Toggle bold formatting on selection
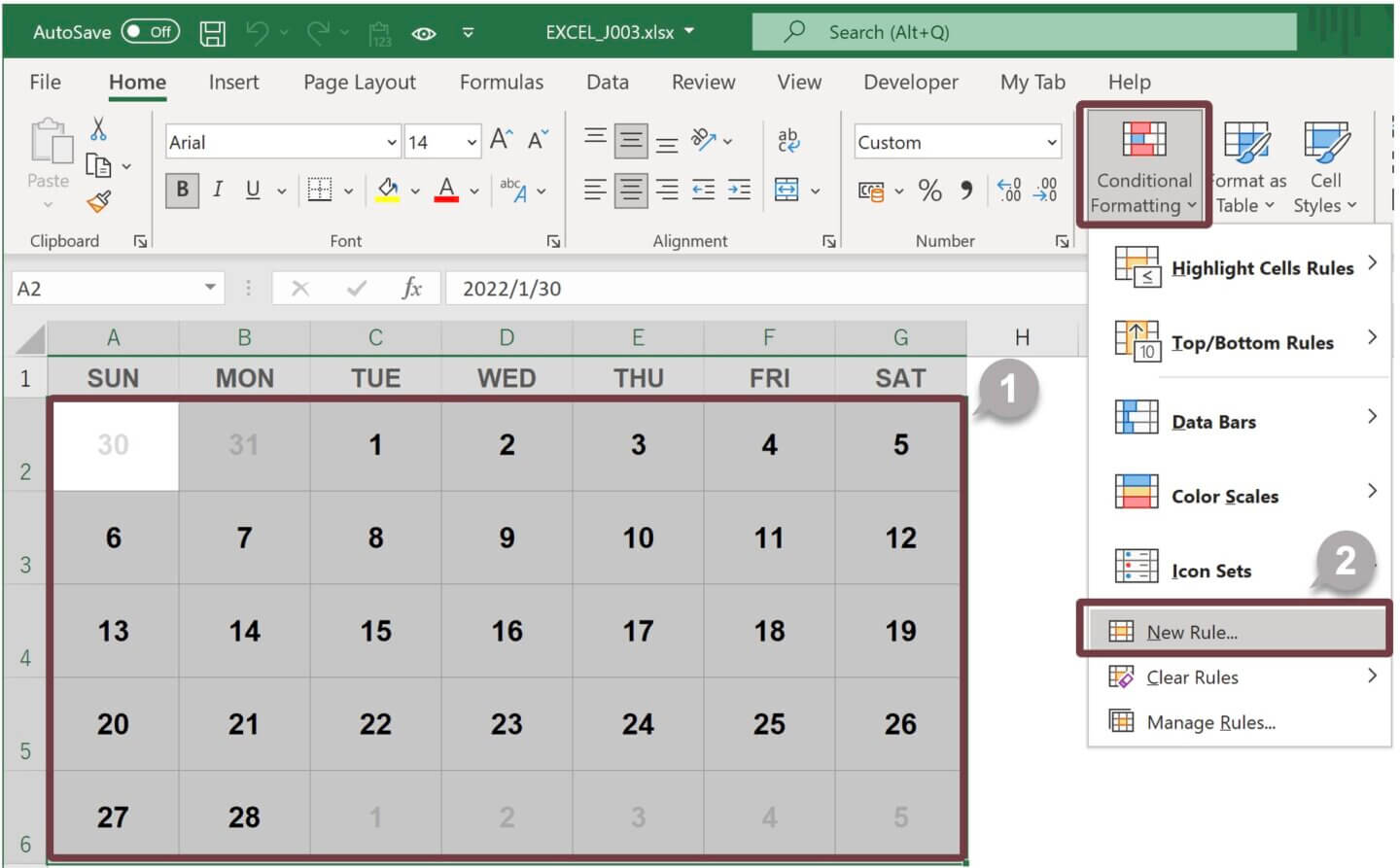The width and height of the screenshot is (1400, 868). click(181, 191)
